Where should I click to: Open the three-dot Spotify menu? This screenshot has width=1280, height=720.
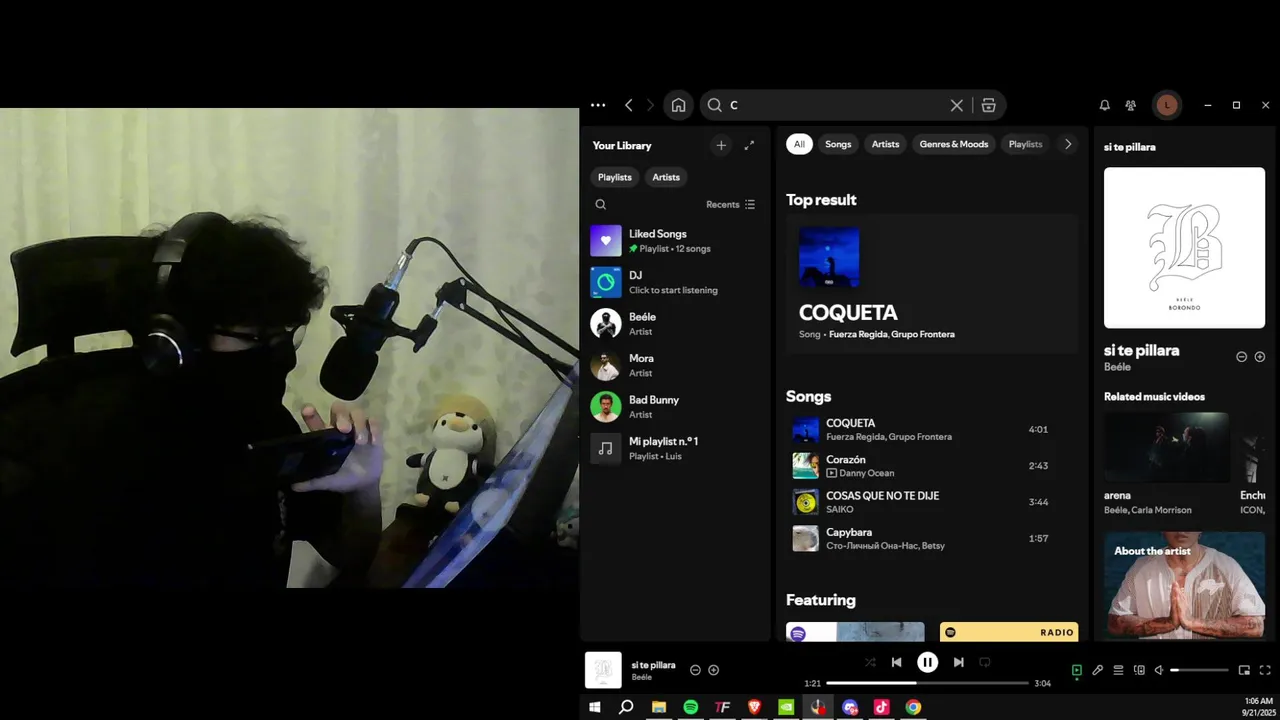click(x=598, y=105)
